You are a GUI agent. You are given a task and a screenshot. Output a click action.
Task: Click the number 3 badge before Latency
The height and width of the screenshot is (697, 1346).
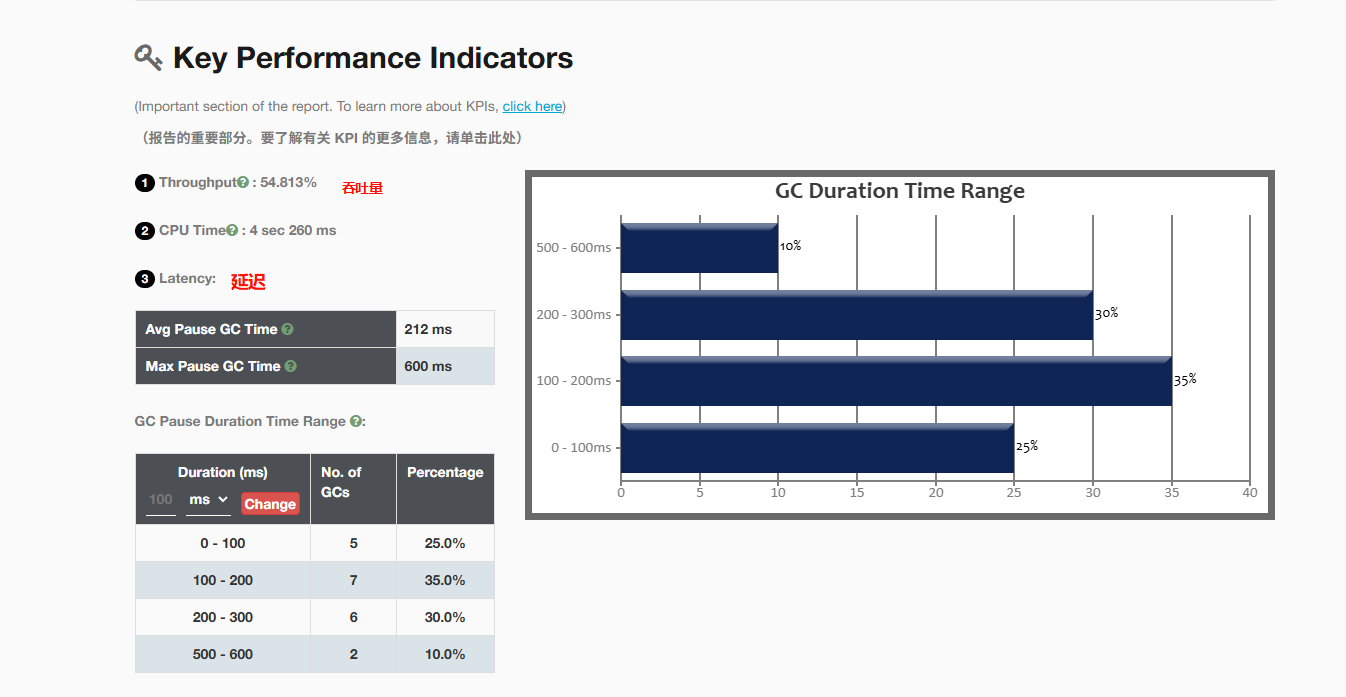pos(144,279)
